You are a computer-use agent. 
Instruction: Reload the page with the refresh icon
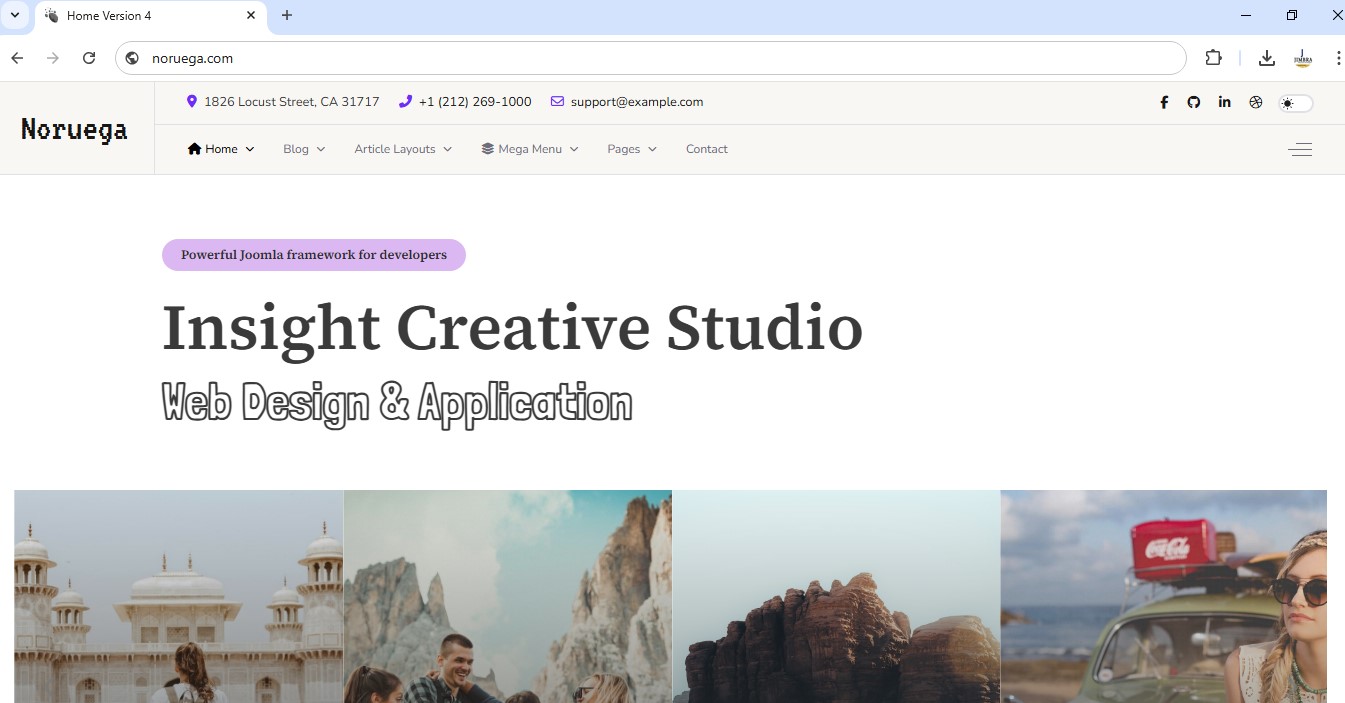coord(88,58)
